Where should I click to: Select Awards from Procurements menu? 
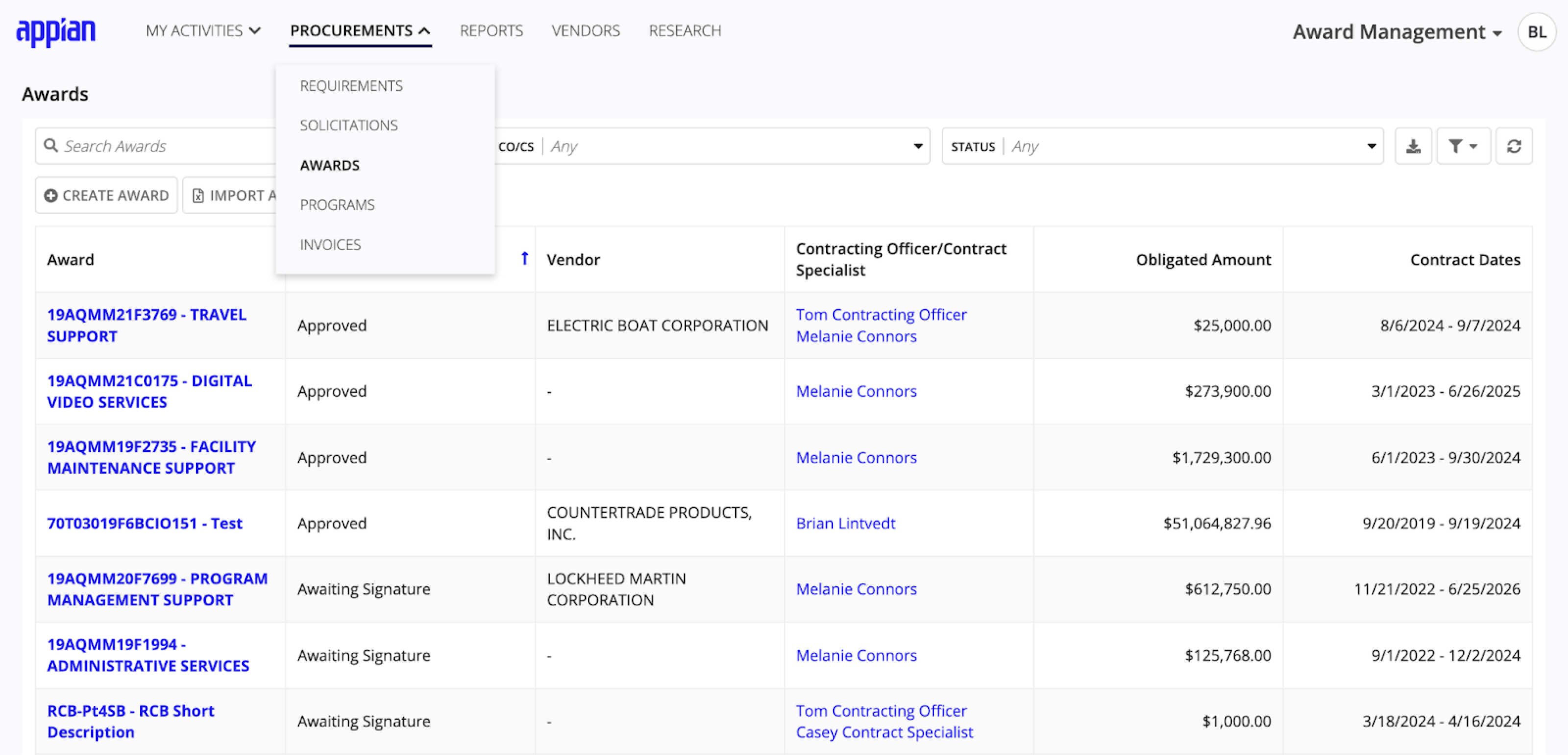(330, 165)
